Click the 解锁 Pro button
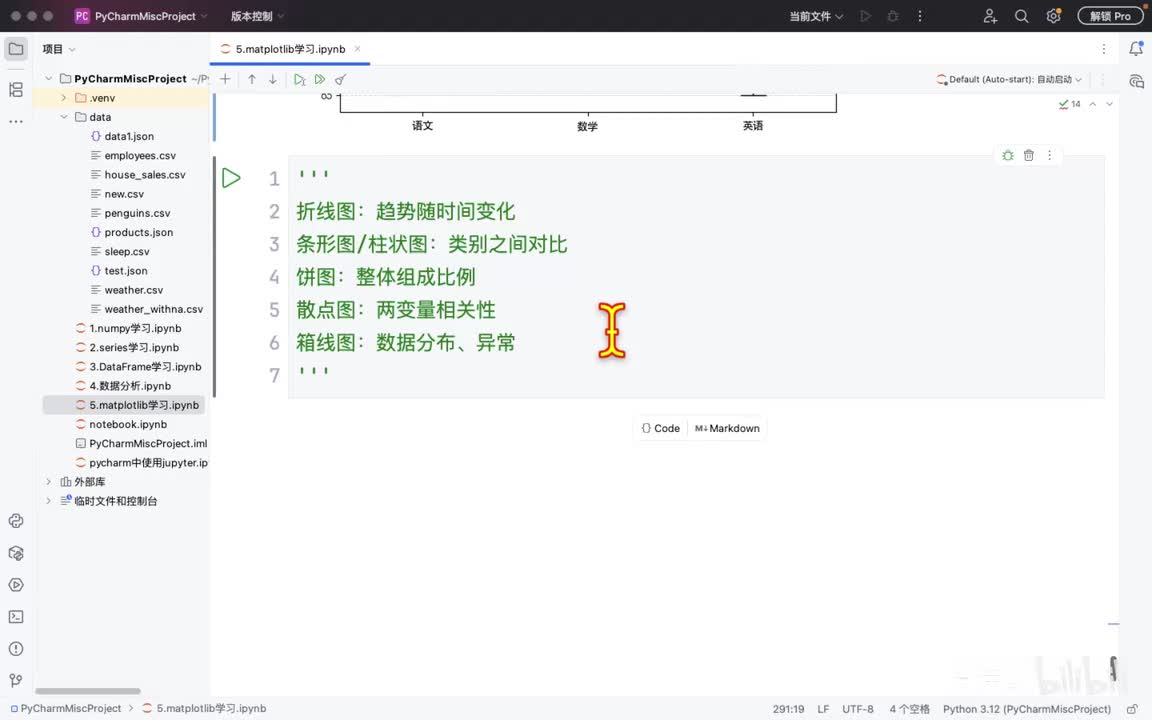The width and height of the screenshot is (1152, 720). click(x=1110, y=16)
